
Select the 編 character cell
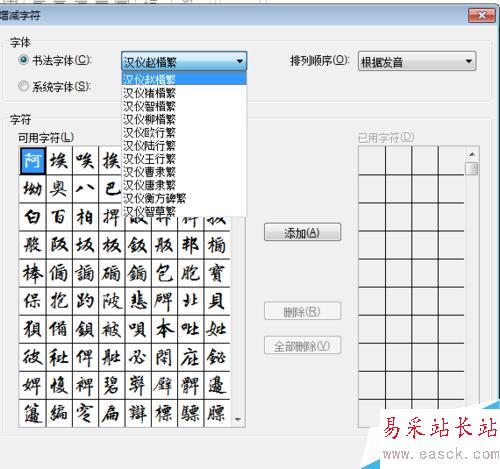[59, 414]
